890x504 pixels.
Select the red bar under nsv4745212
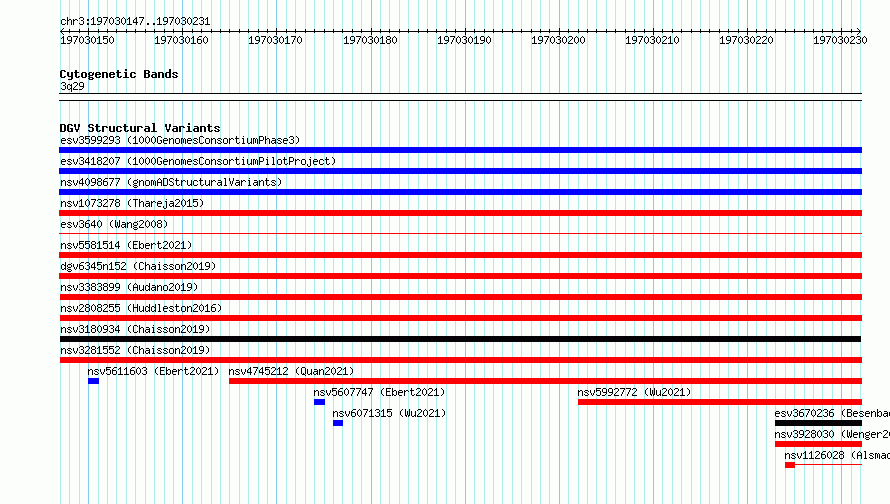click(x=545, y=381)
